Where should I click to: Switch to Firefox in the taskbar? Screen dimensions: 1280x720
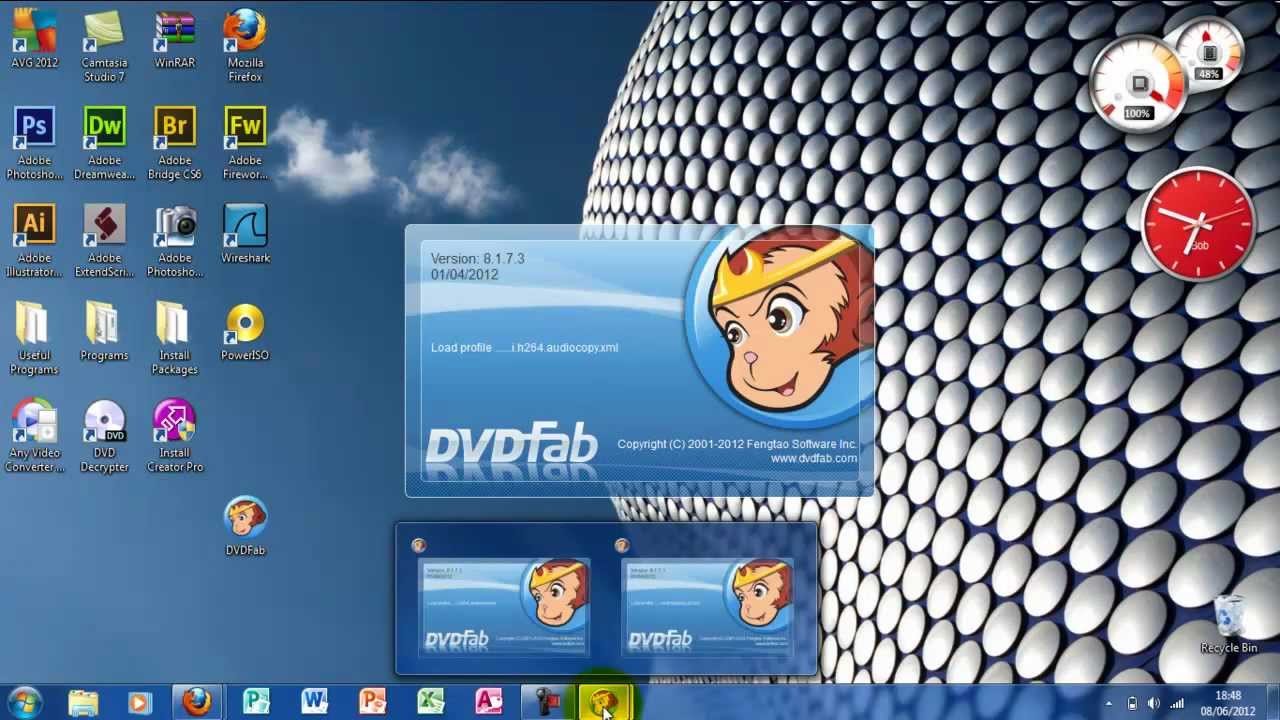pos(197,702)
